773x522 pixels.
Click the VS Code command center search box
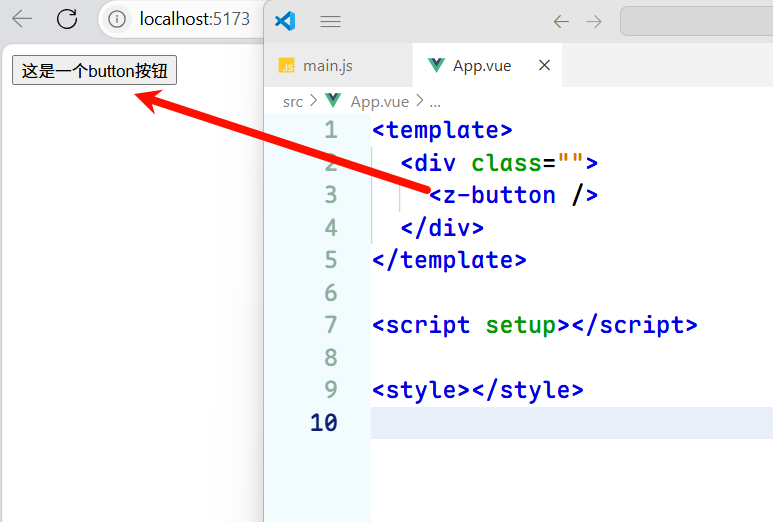[x=696, y=21]
